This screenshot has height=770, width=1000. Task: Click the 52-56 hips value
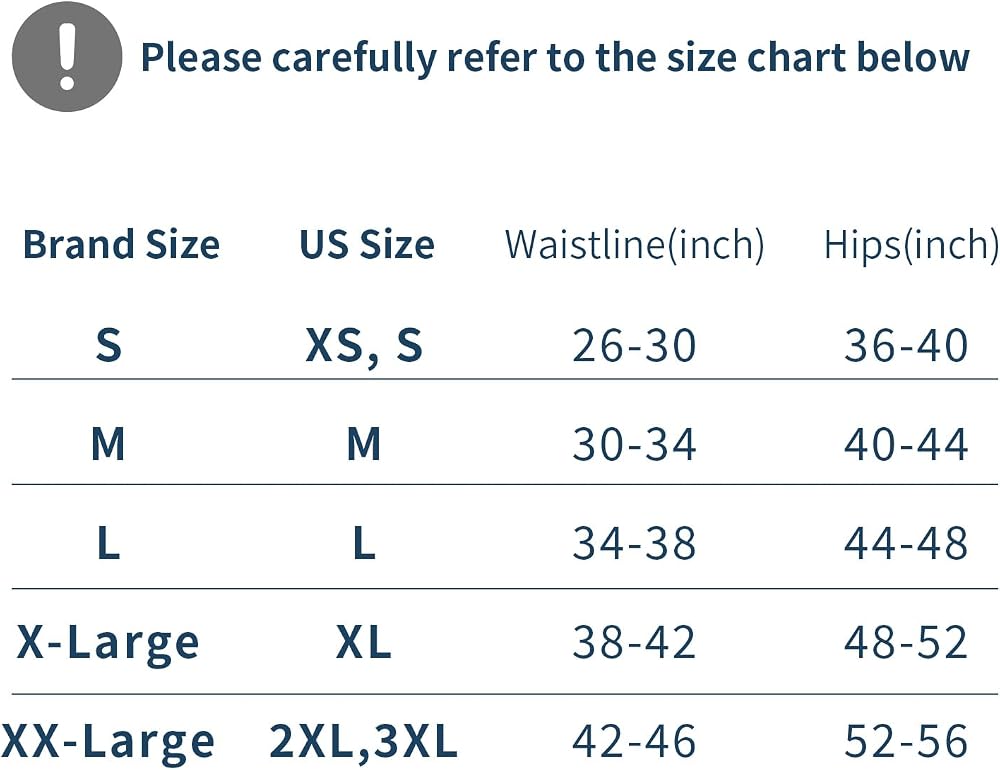(906, 741)
